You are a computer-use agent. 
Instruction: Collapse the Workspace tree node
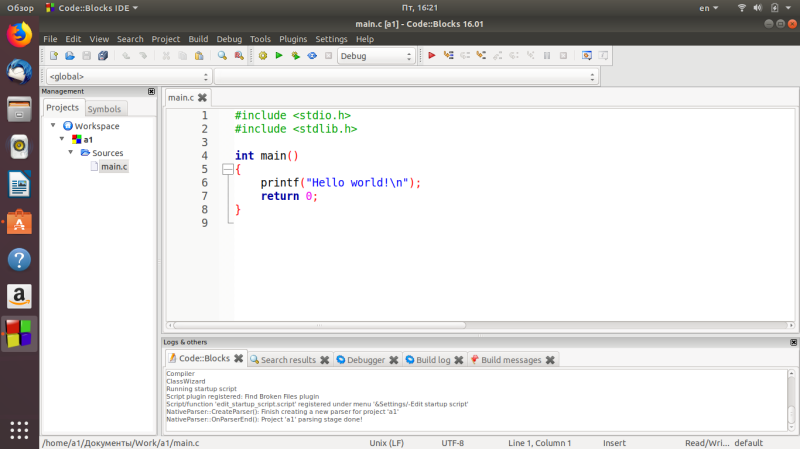coord(53,125)
